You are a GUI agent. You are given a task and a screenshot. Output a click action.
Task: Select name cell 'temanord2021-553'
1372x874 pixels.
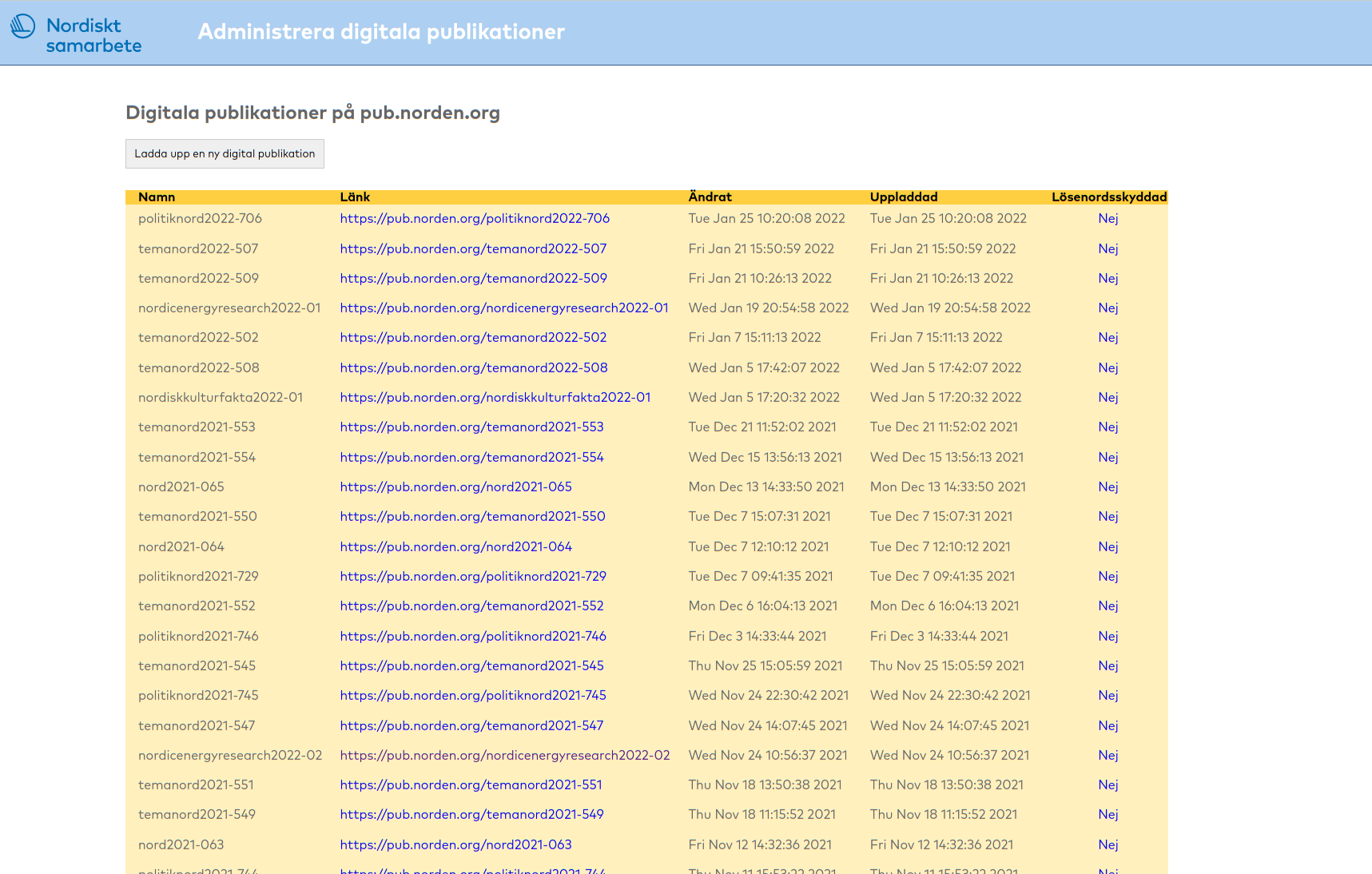coord(197,427)
